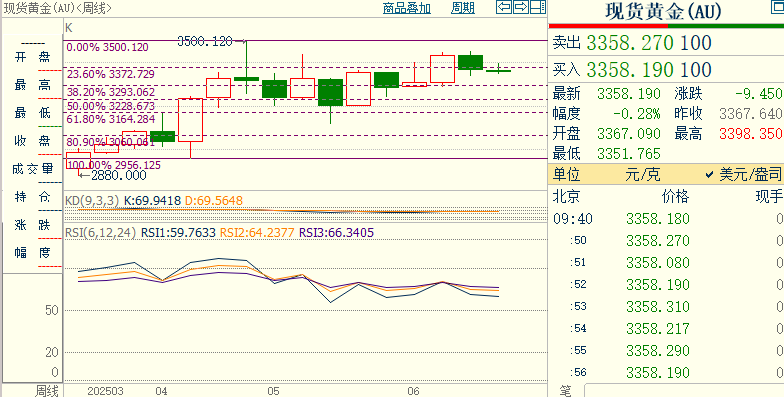Toggle the panel layout icon

(x=537, y=7)
